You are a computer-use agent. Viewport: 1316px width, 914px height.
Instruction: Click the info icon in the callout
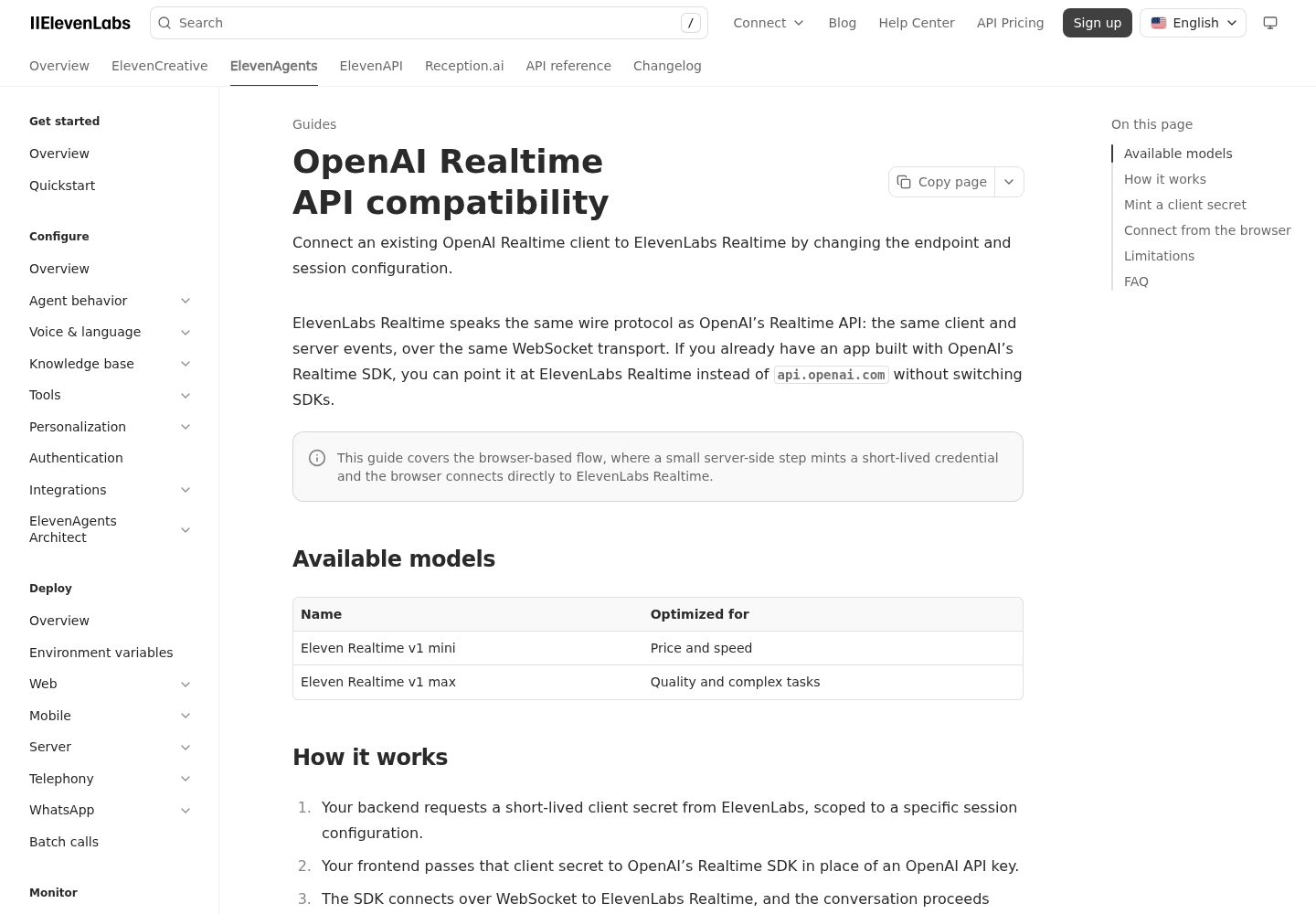pos(317,458)
